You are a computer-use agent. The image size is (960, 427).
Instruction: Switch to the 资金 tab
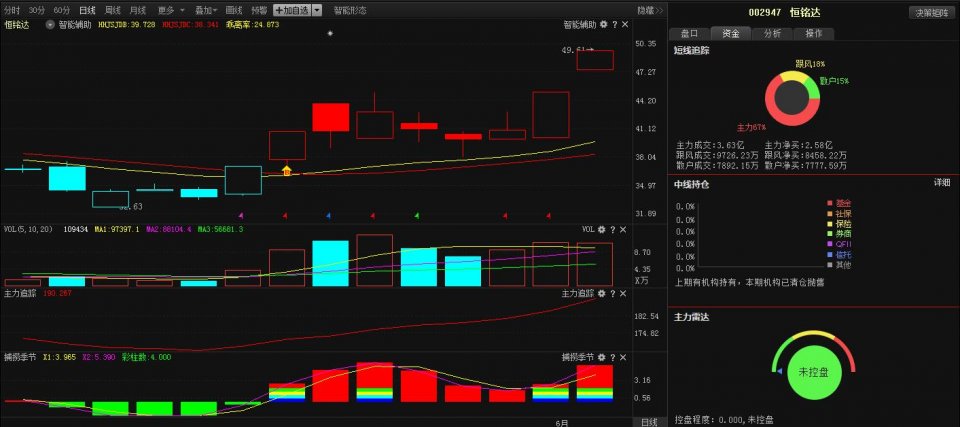coord(731,34)
